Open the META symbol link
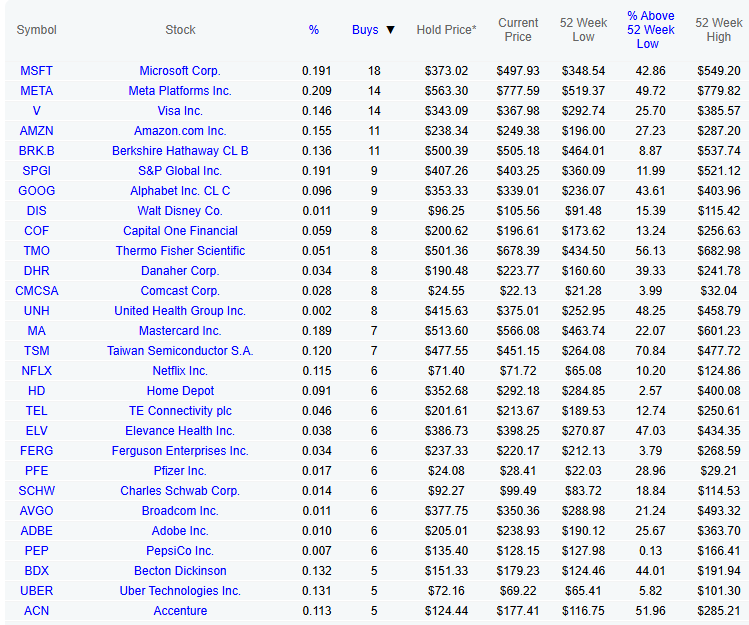The width and height of the screenshot is (749, 625). point(36,91)
